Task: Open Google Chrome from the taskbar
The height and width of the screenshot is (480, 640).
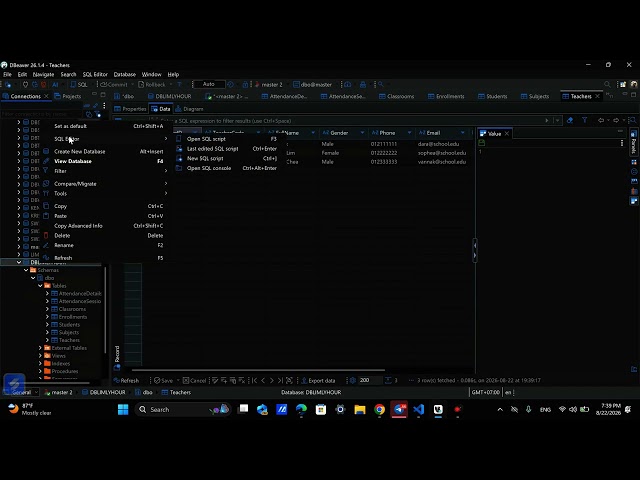Action: pos(379,409)
